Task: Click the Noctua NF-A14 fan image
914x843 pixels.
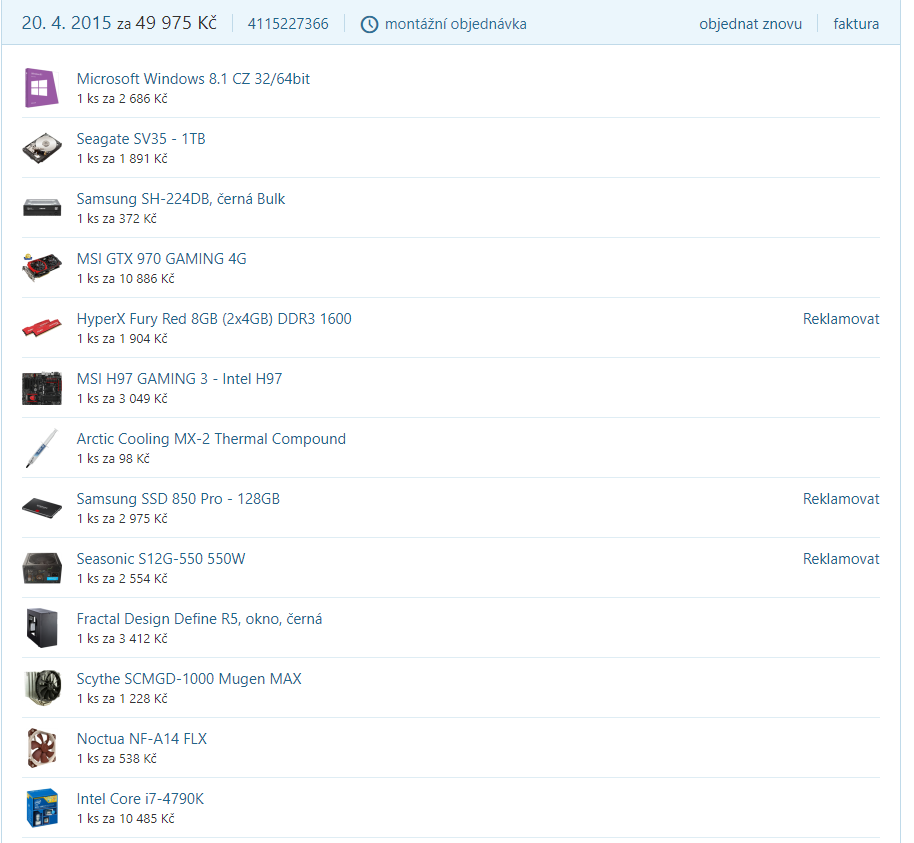Action: click(x=42, y=748)
